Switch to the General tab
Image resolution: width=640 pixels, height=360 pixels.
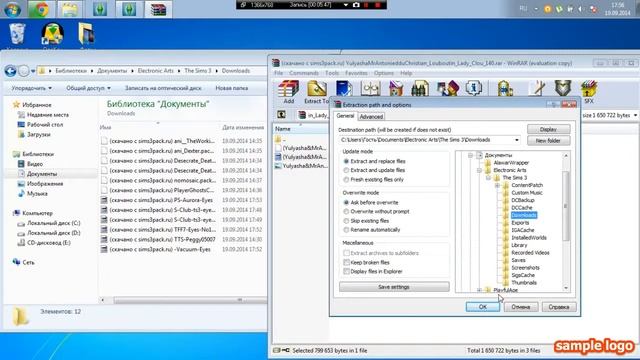345,116
